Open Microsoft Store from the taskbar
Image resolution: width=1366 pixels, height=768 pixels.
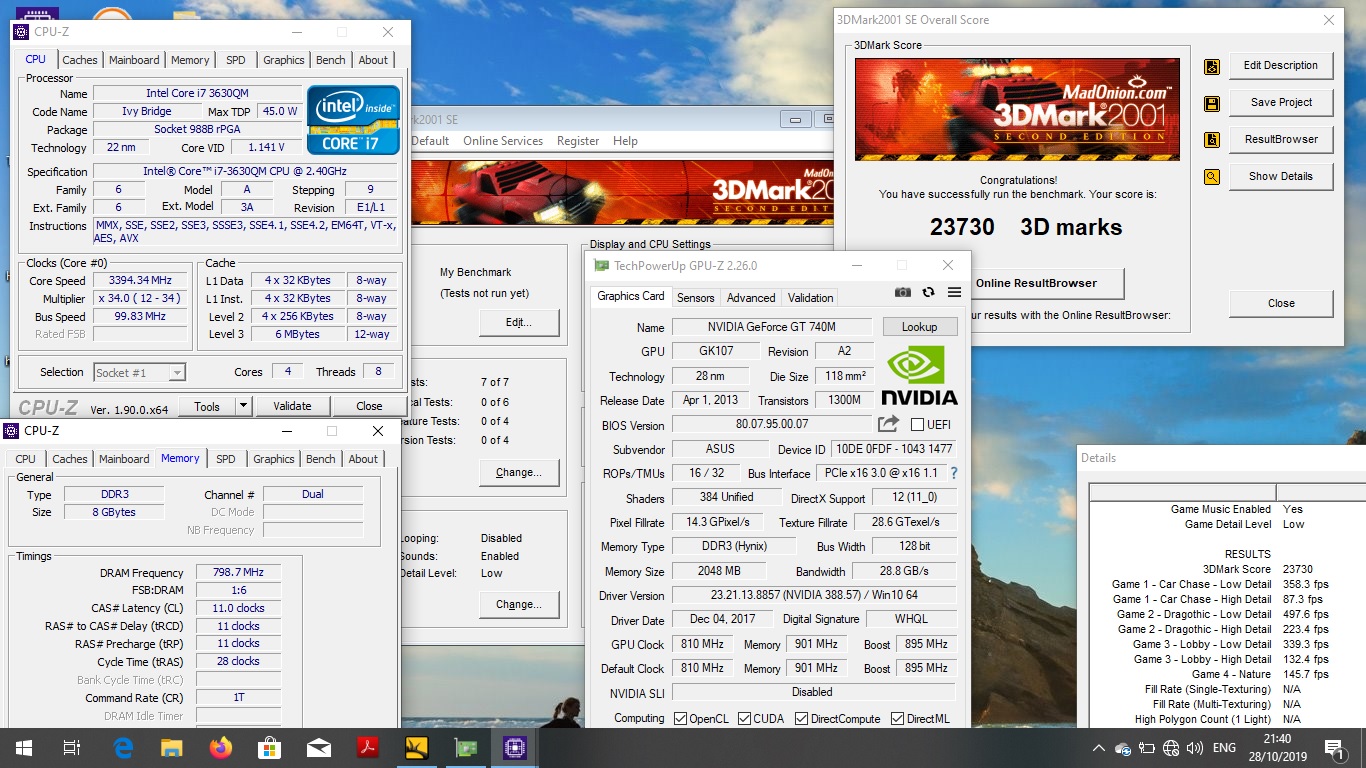tap(270, 747)
